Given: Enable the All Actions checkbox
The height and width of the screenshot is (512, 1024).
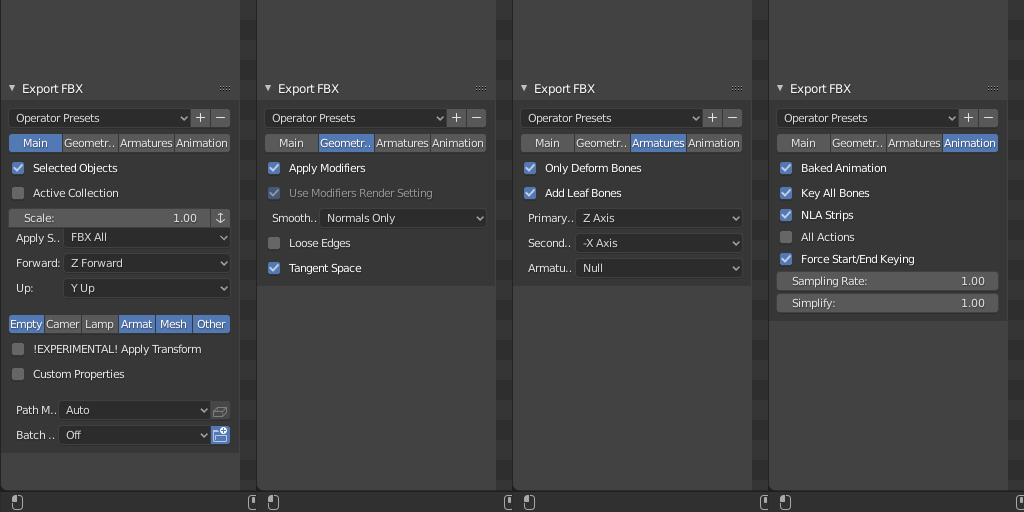Looking at the screenshot, I should (786, 237).
